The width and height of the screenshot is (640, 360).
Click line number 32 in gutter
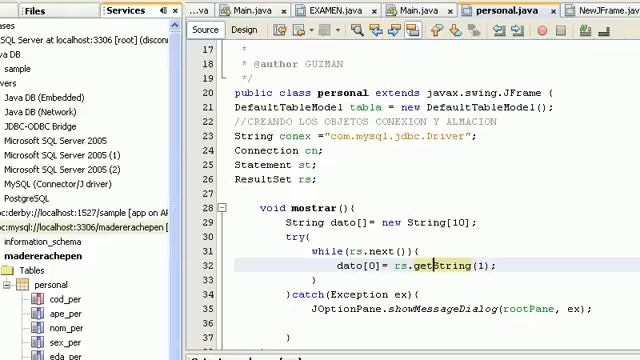coord(208,266)
